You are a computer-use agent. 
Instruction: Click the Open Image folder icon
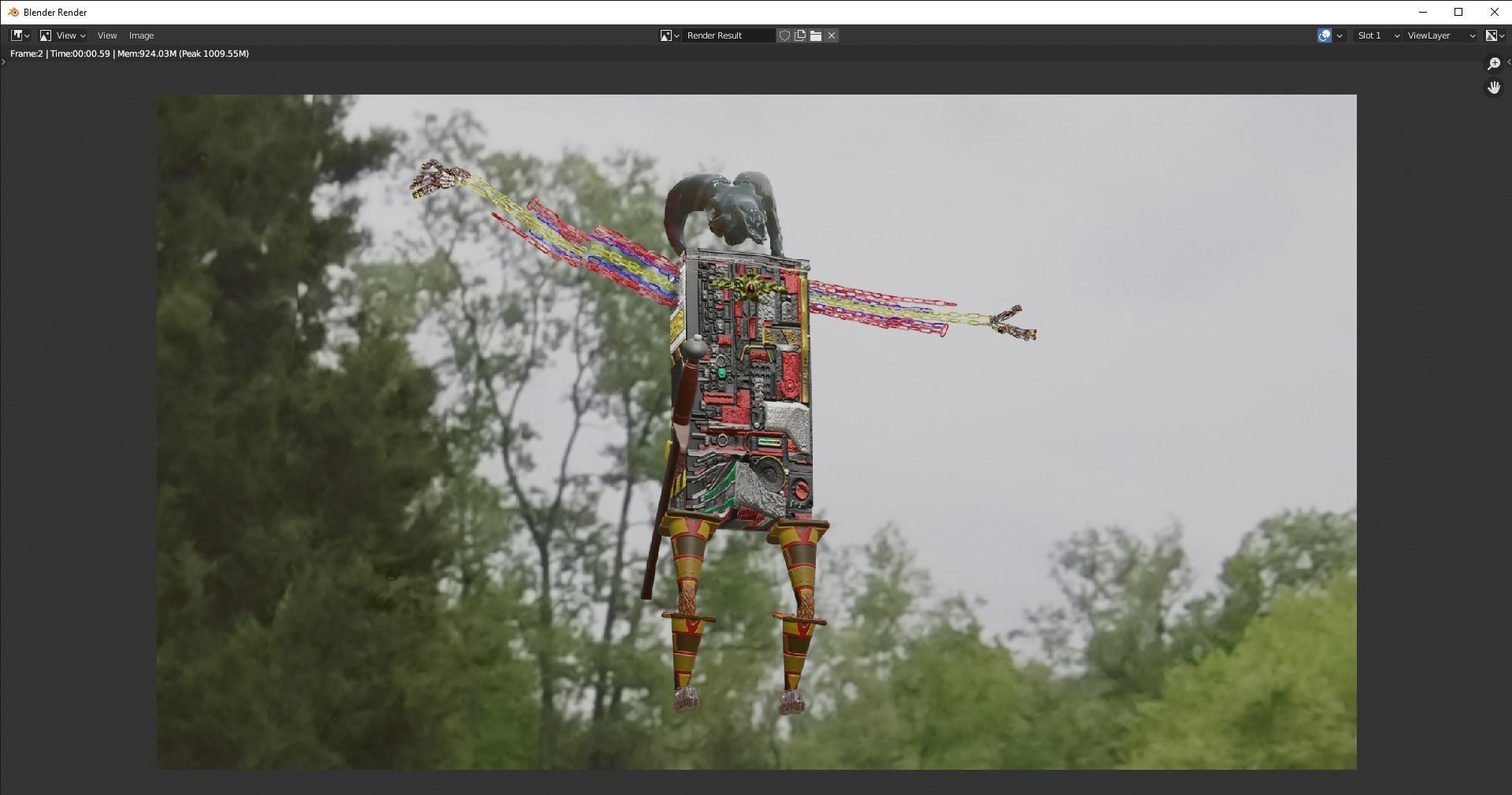(x=816, y=35)
